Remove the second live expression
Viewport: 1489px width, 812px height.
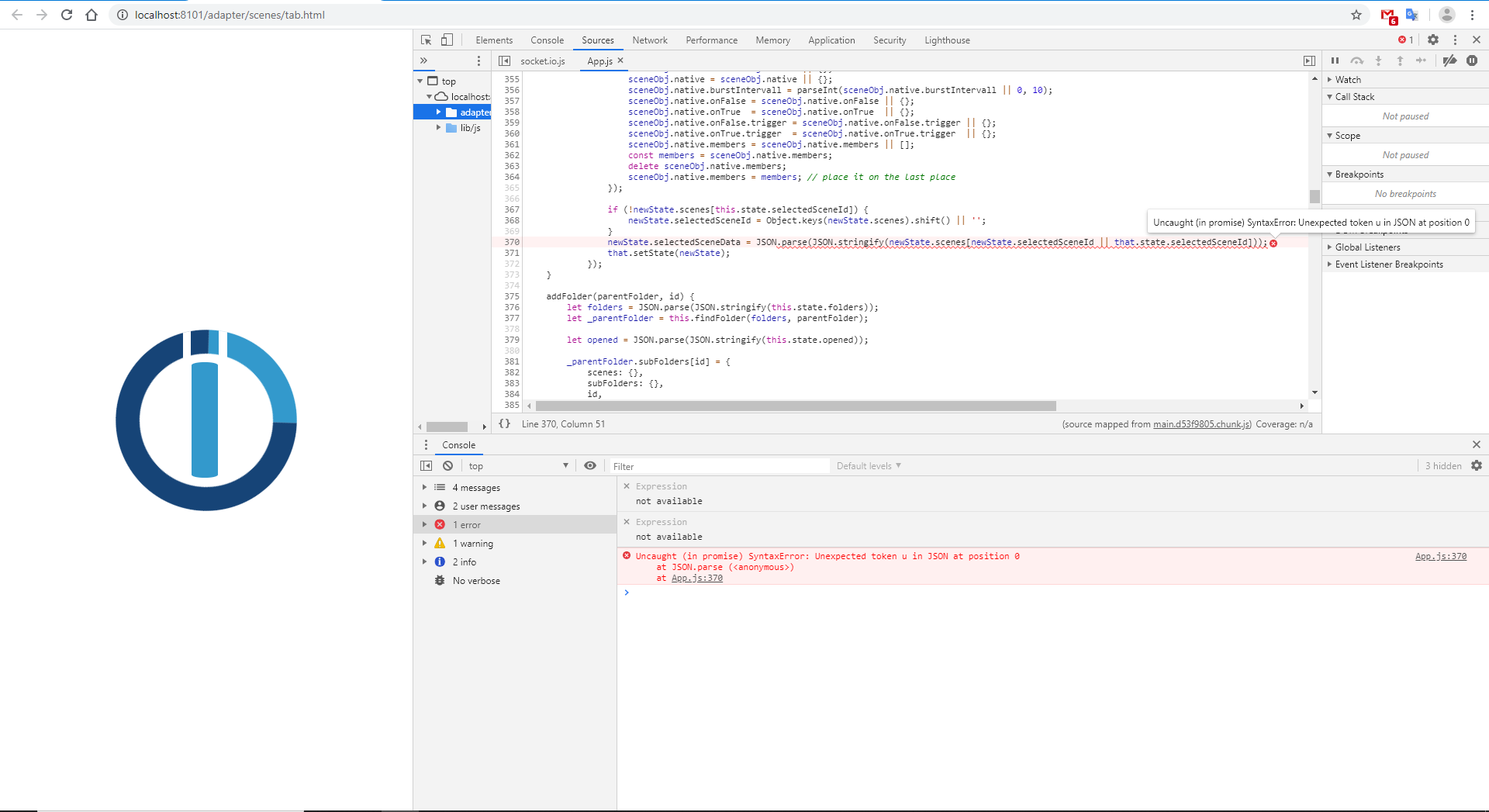click(627, 522)
